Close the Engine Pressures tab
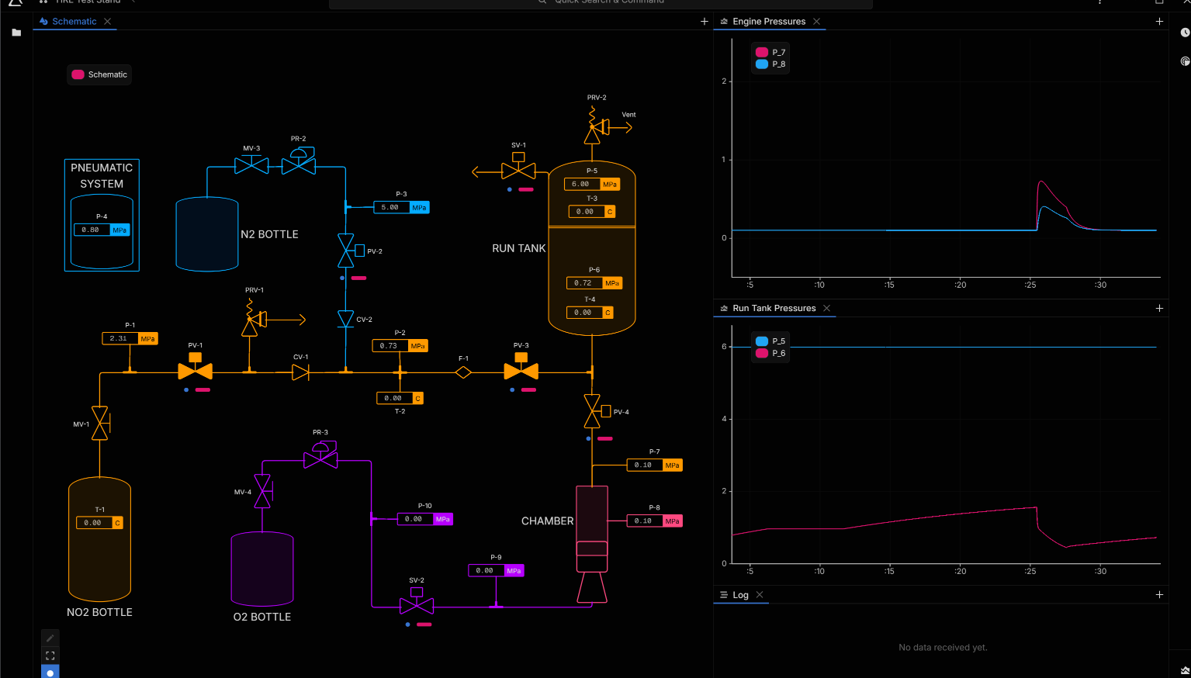 pos(817,21)
